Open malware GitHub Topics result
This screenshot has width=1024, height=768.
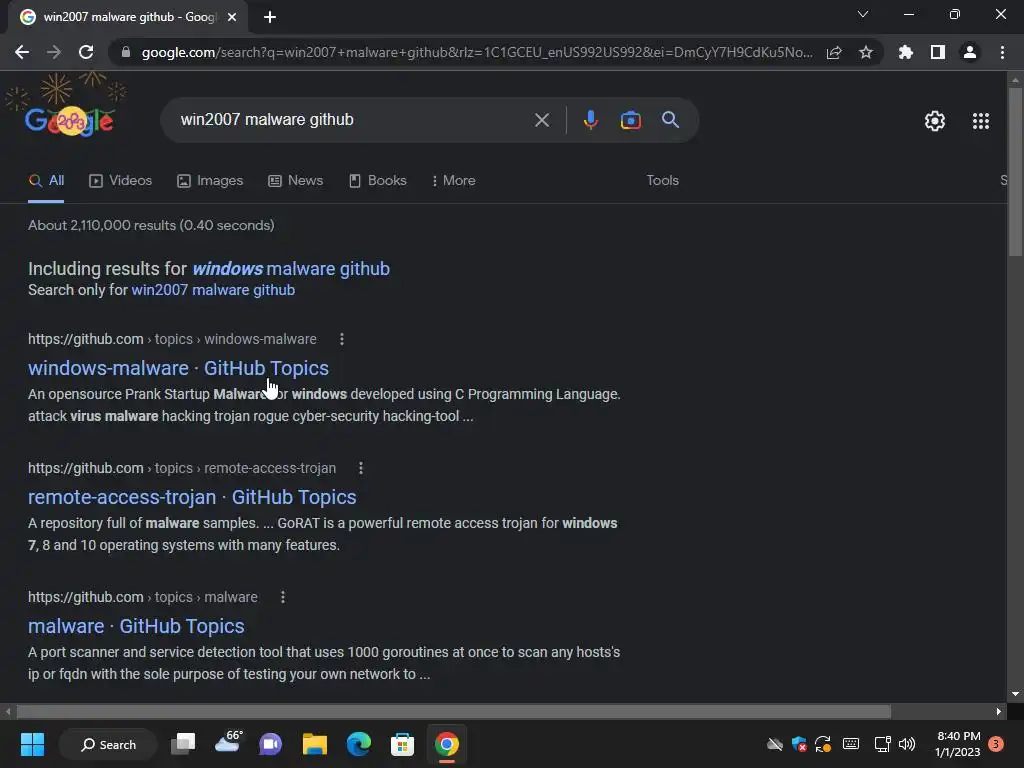click(136, 626)
